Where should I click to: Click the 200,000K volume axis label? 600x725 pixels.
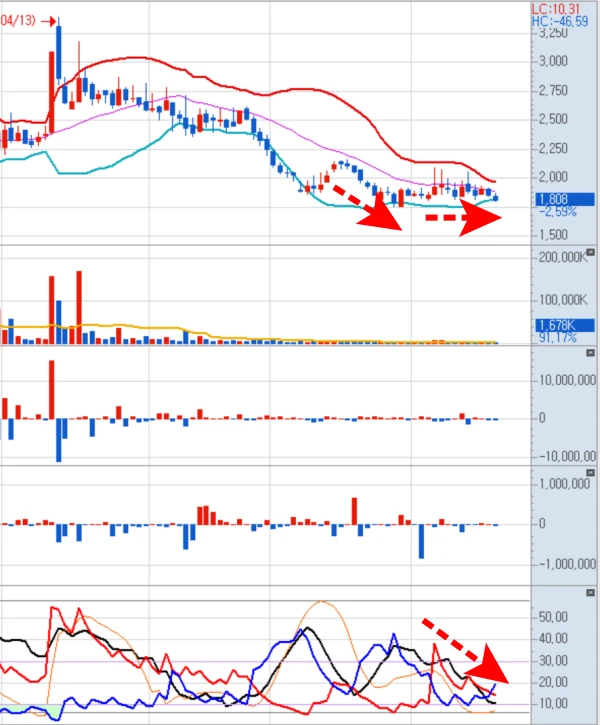(x=562, y=257)
